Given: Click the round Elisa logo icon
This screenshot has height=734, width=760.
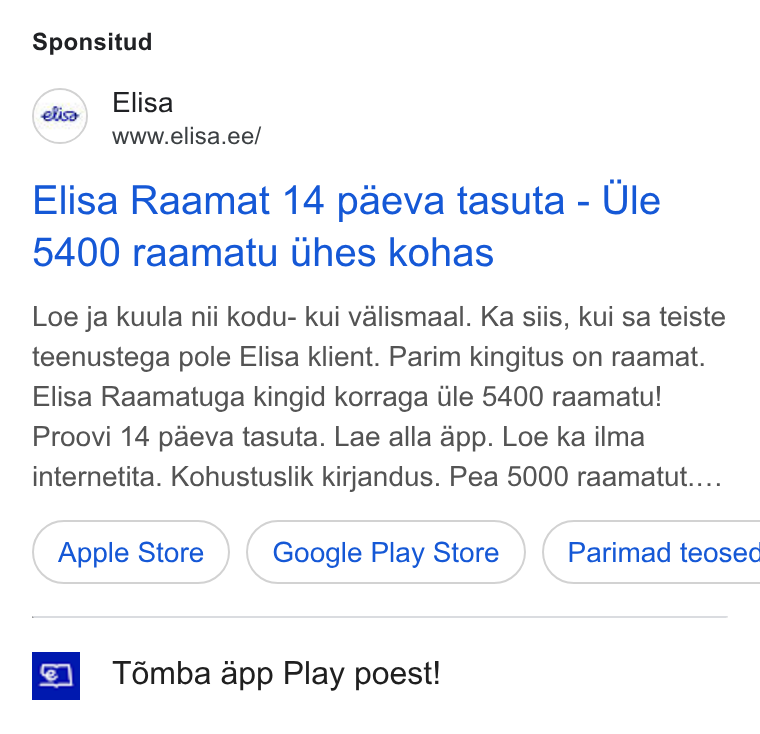Looking at the screenshot, I should pos(60,116).
